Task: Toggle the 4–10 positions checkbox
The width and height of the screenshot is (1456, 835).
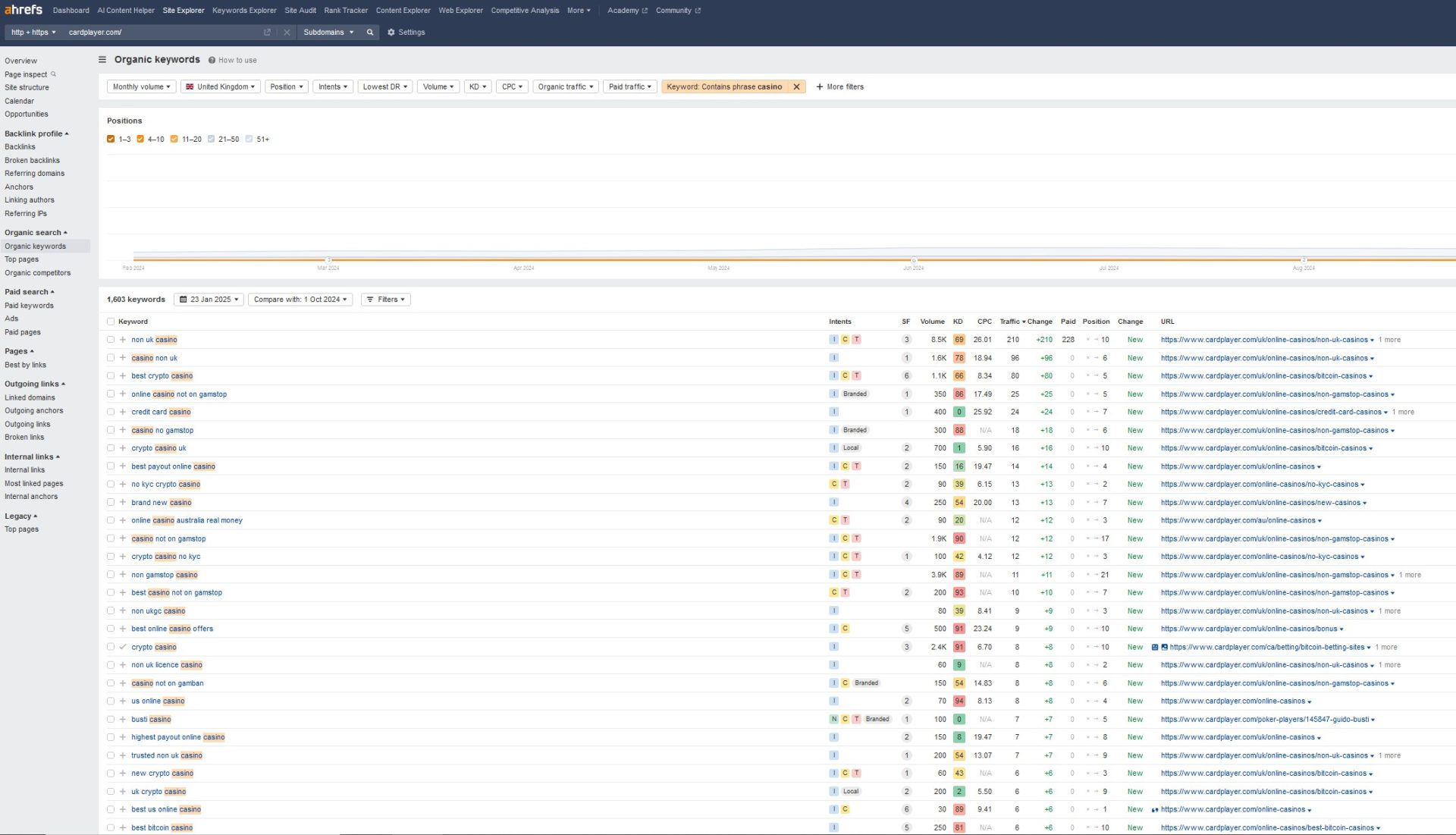Action: click(x=140, y=139)
